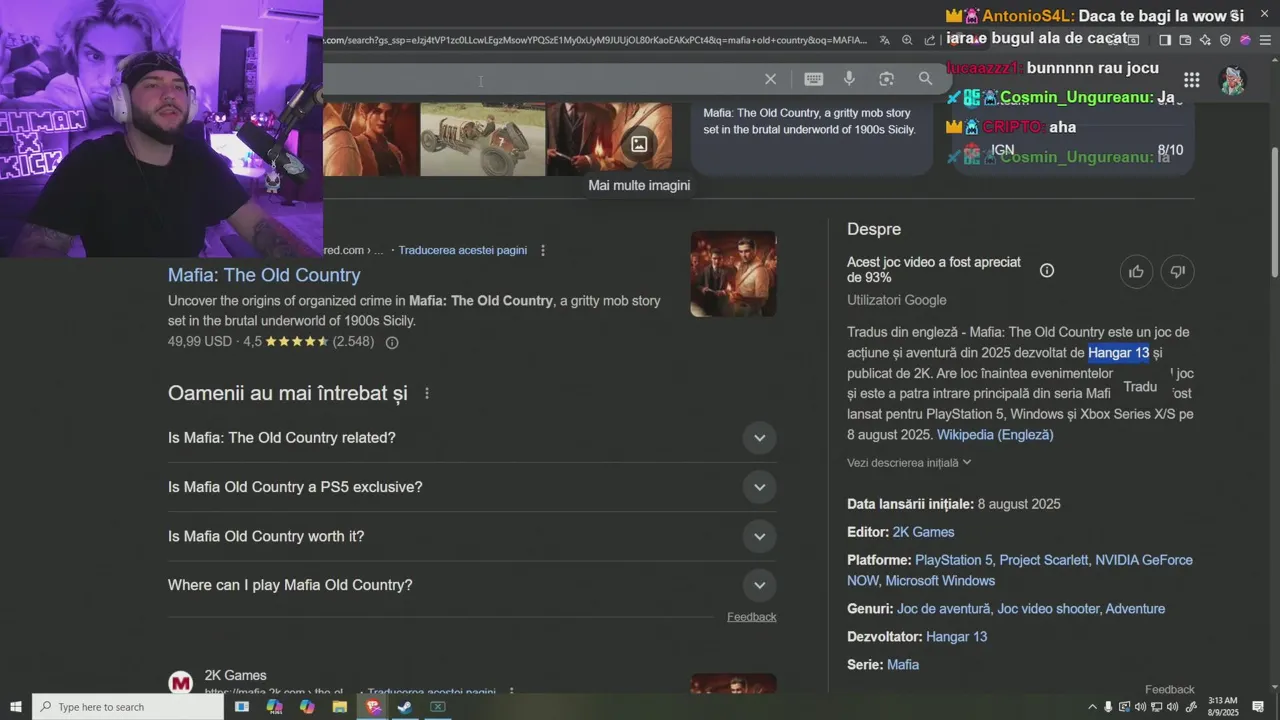Open more options beside Traducerea acestei pagini
Screen dimensions: 1280x720
[543, 250]
